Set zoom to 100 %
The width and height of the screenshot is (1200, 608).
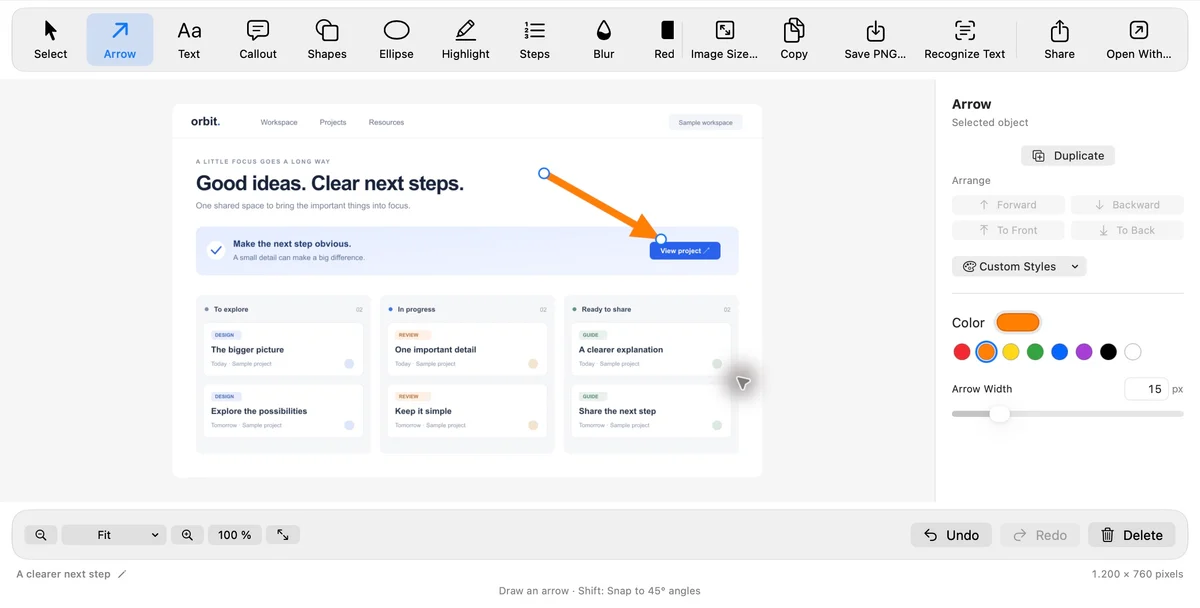[x=235, y=535]
